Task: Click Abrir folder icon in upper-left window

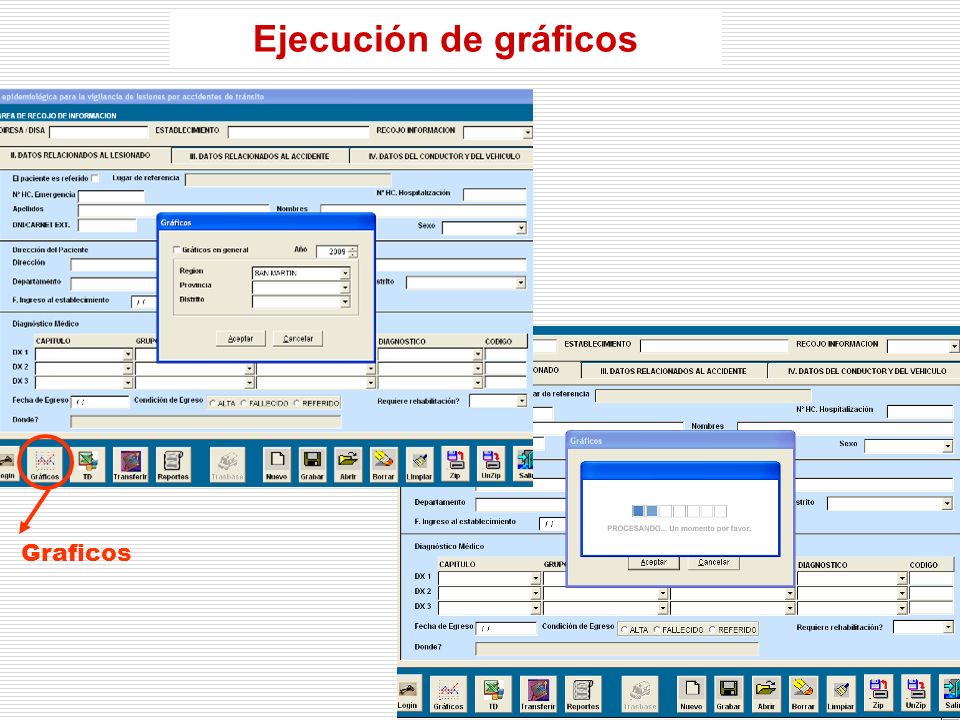Action: click(348, 464)
